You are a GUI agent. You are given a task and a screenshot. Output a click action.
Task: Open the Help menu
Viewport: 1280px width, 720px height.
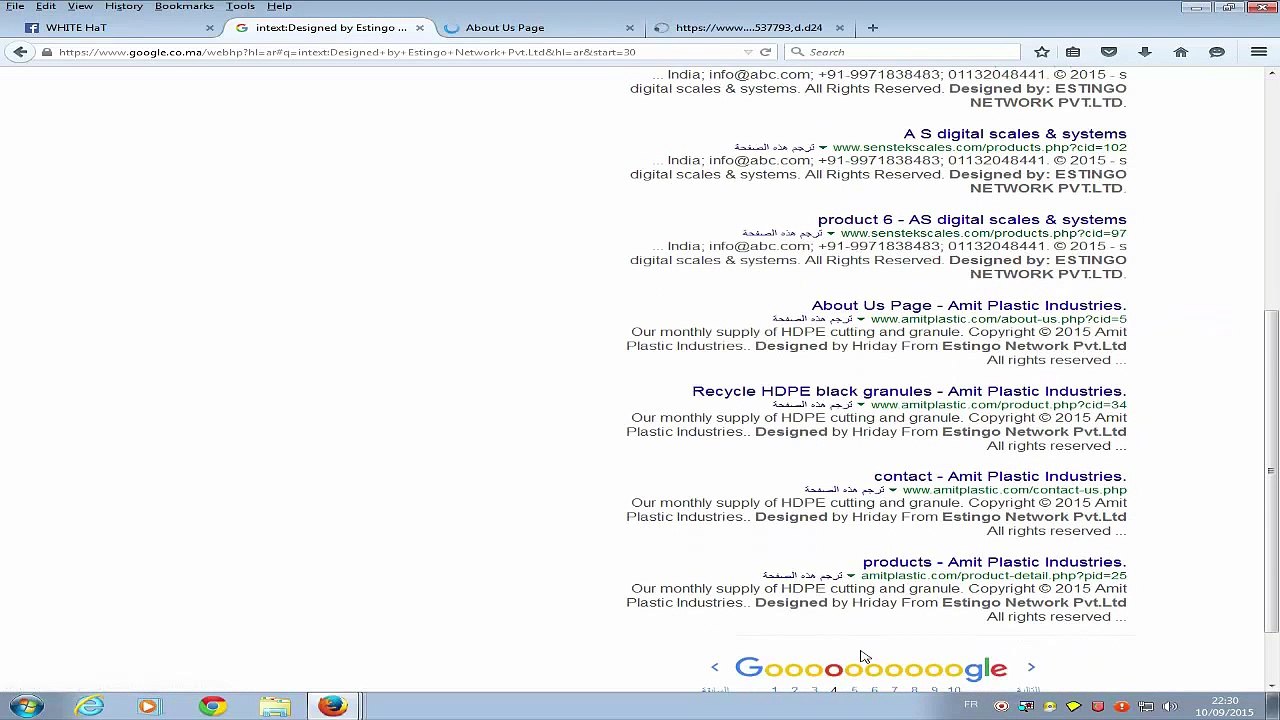tap(279, 6)
